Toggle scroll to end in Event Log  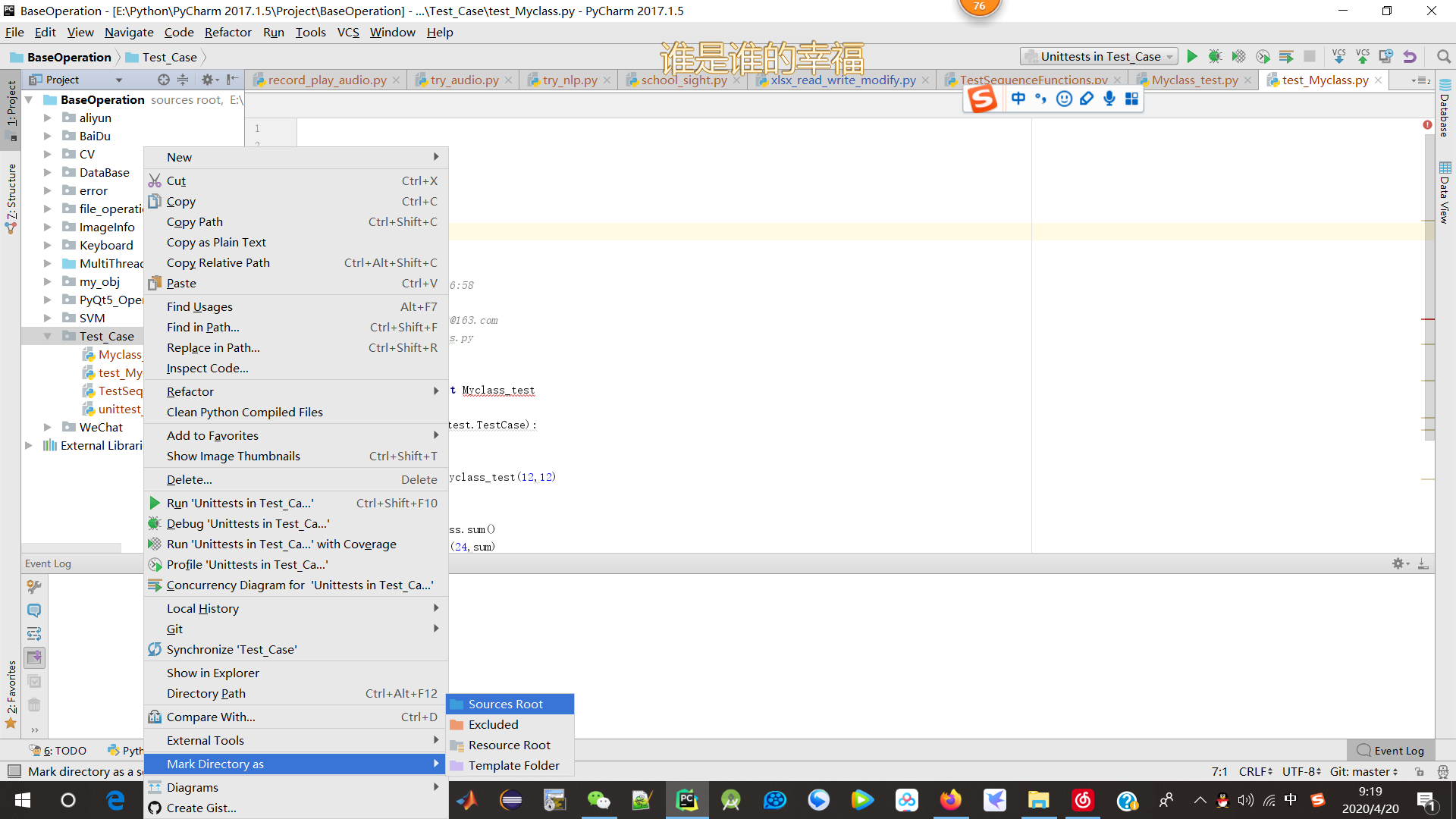point(34,657)
